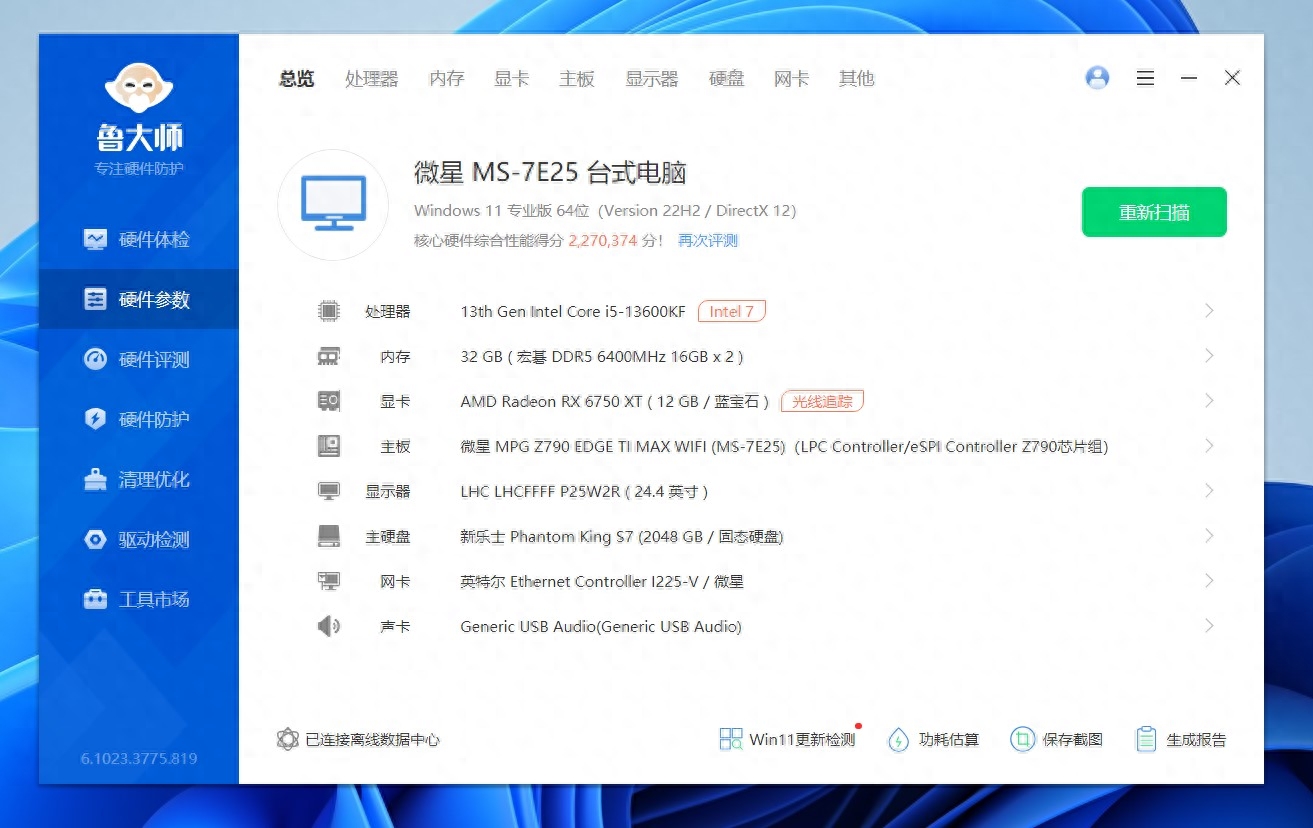
Task: Click the 生成报告 clipboard icon
Action: 1146,740
